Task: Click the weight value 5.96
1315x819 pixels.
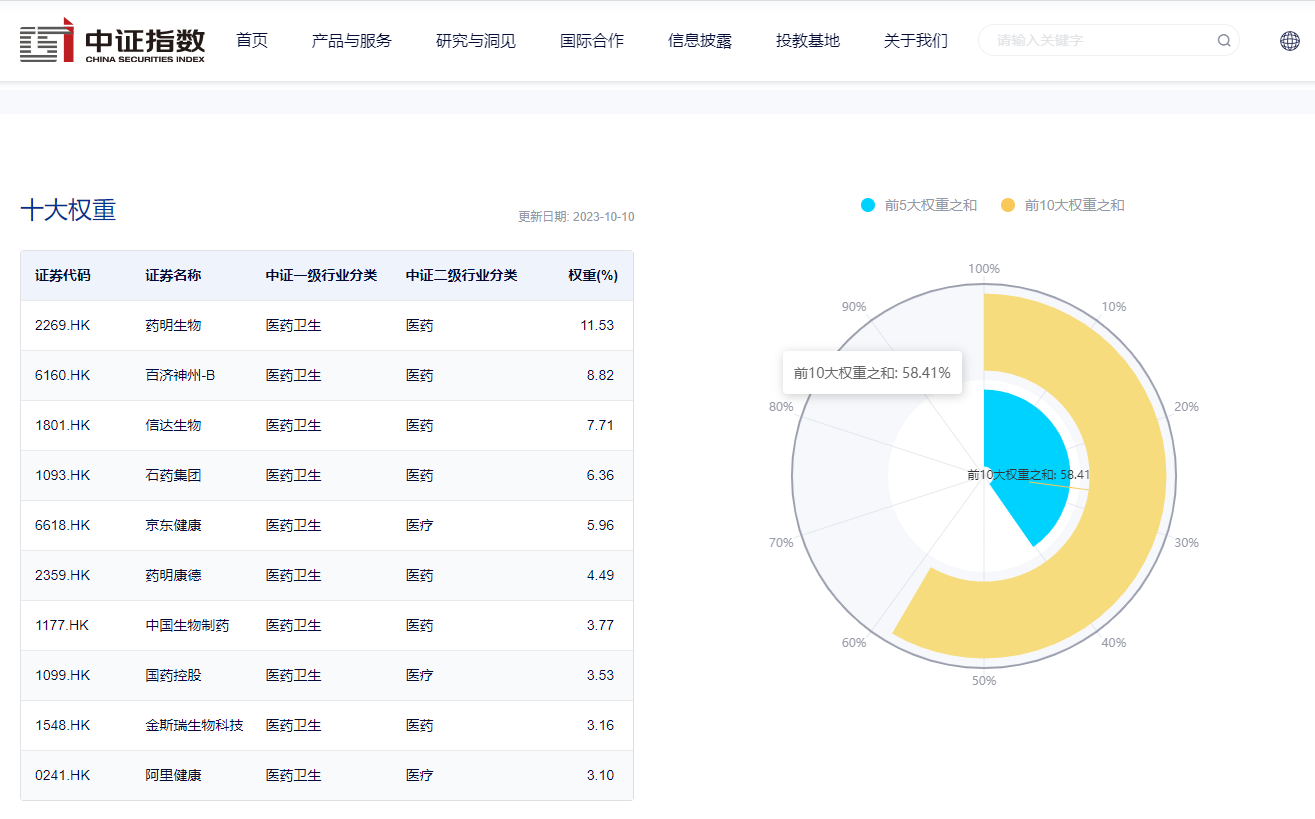Action: pos(600,525)
